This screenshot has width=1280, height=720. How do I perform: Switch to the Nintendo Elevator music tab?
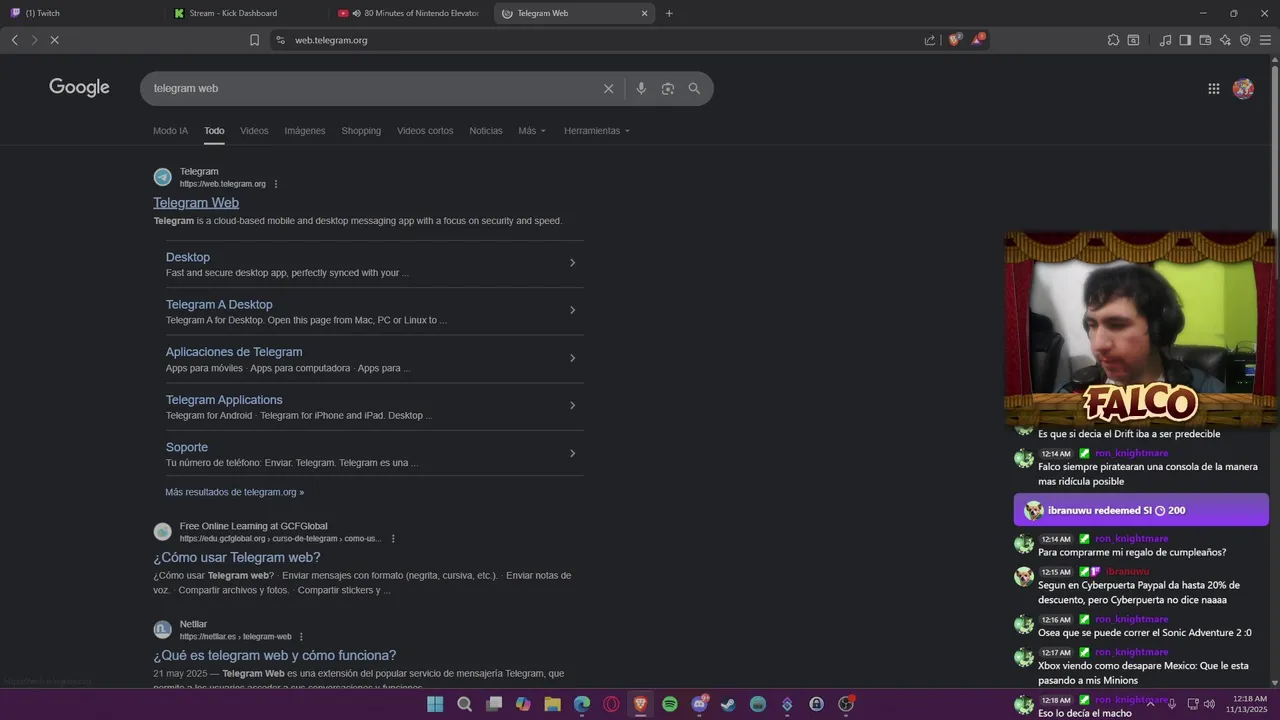click(410, 13)
